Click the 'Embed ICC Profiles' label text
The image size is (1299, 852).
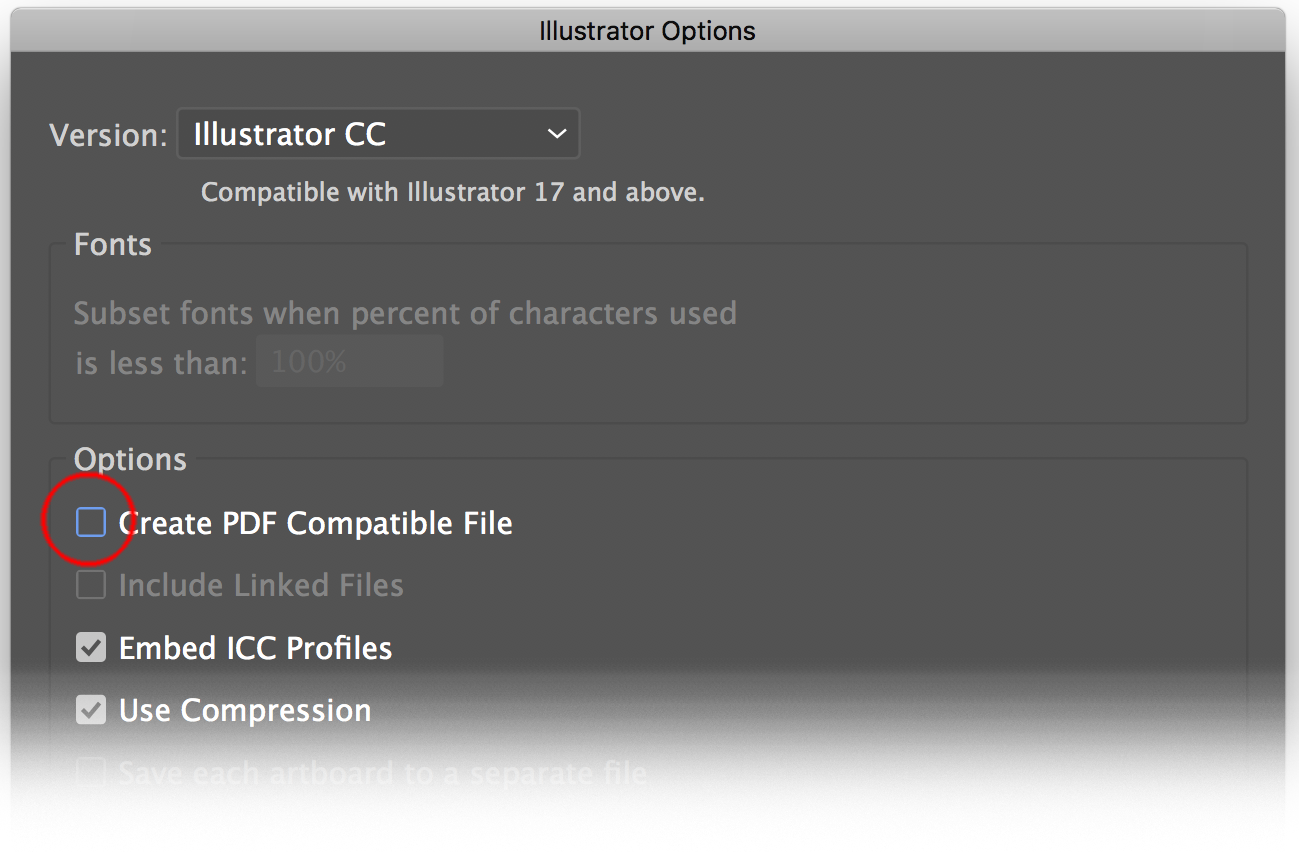255,648
